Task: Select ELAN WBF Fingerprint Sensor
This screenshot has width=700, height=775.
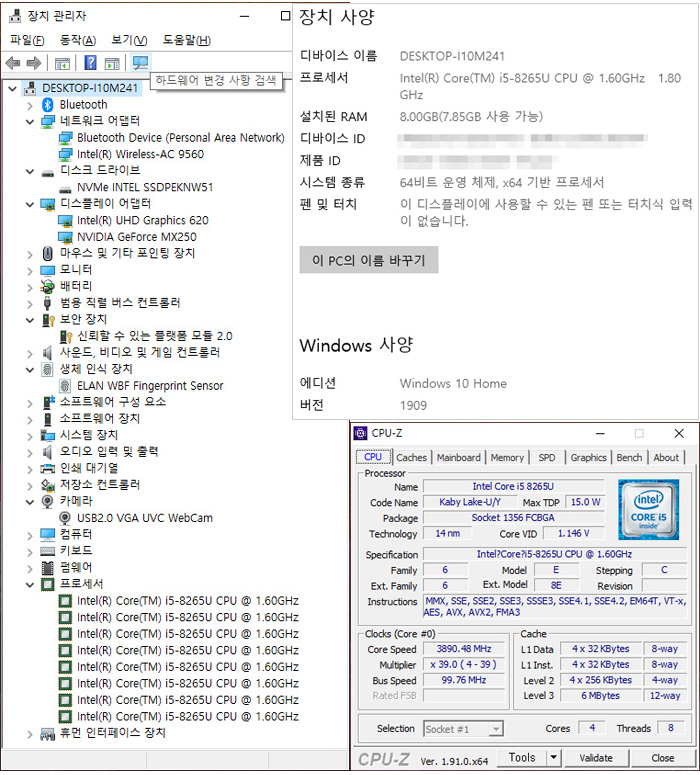Action: 150,386
